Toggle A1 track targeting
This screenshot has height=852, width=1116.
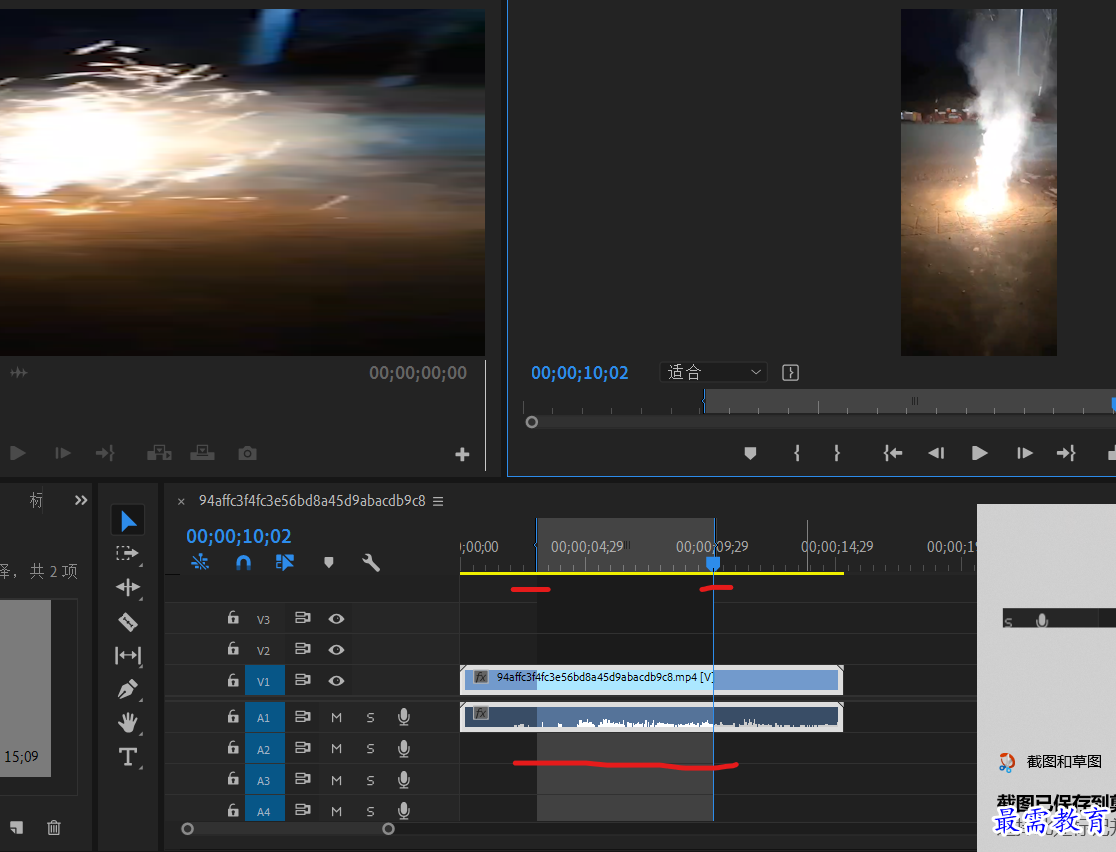tap(264, 717)
